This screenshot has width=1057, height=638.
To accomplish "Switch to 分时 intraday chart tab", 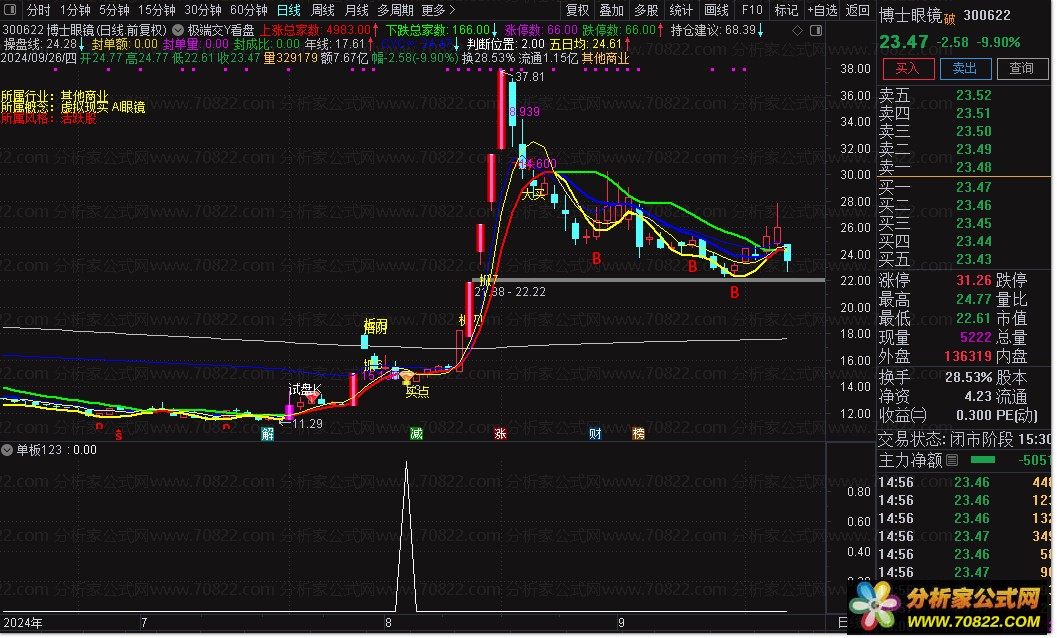I will coord(39,10).
